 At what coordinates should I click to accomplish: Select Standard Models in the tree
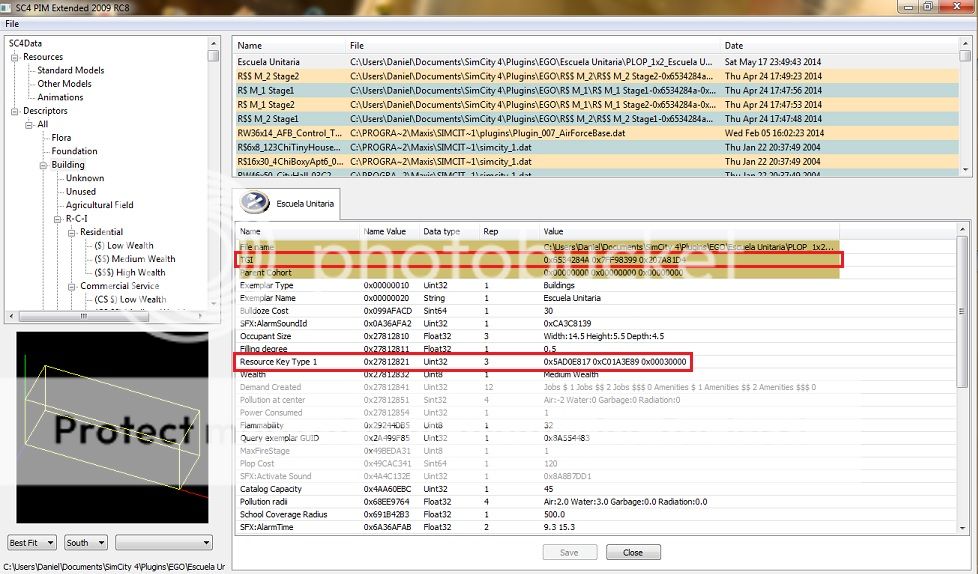(70, 70)
